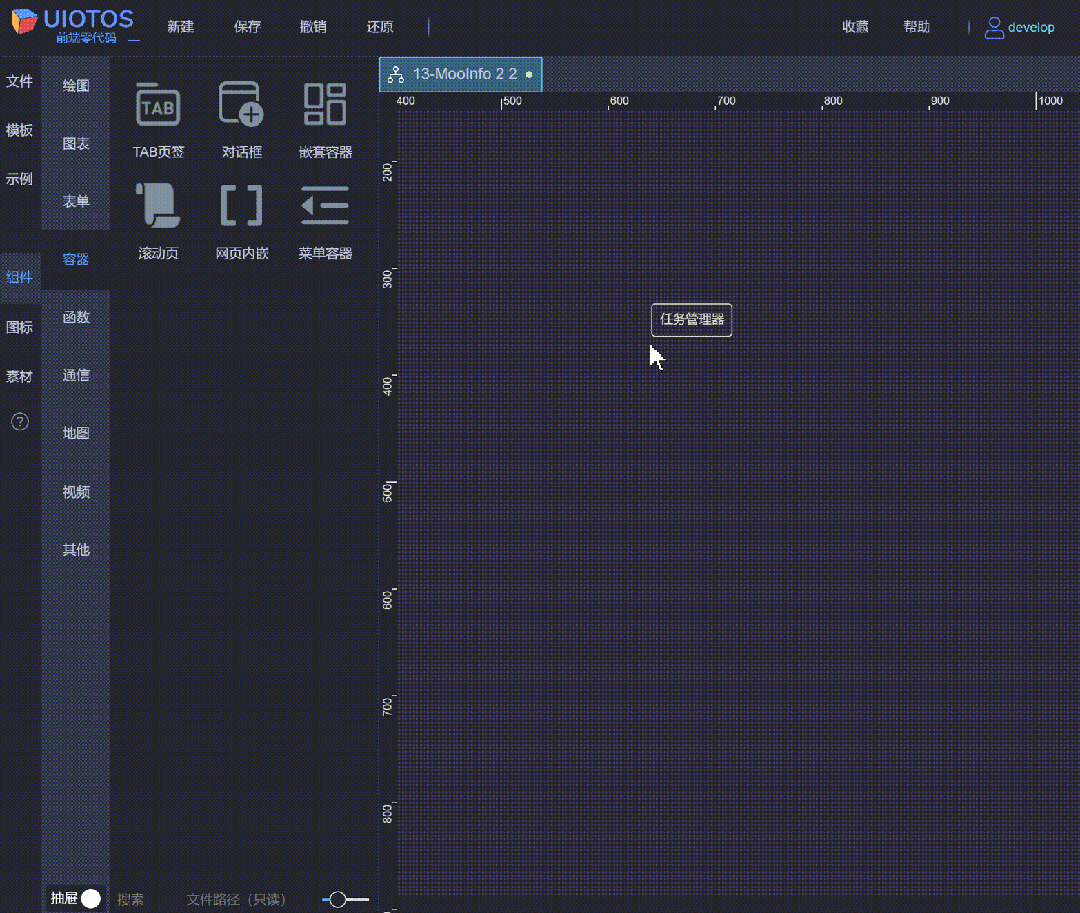This screenshot has height=913, width=1080.
Task: Switch to the 模板 sidebar tab
Action: pyautogui.click(x=19, y=130)
